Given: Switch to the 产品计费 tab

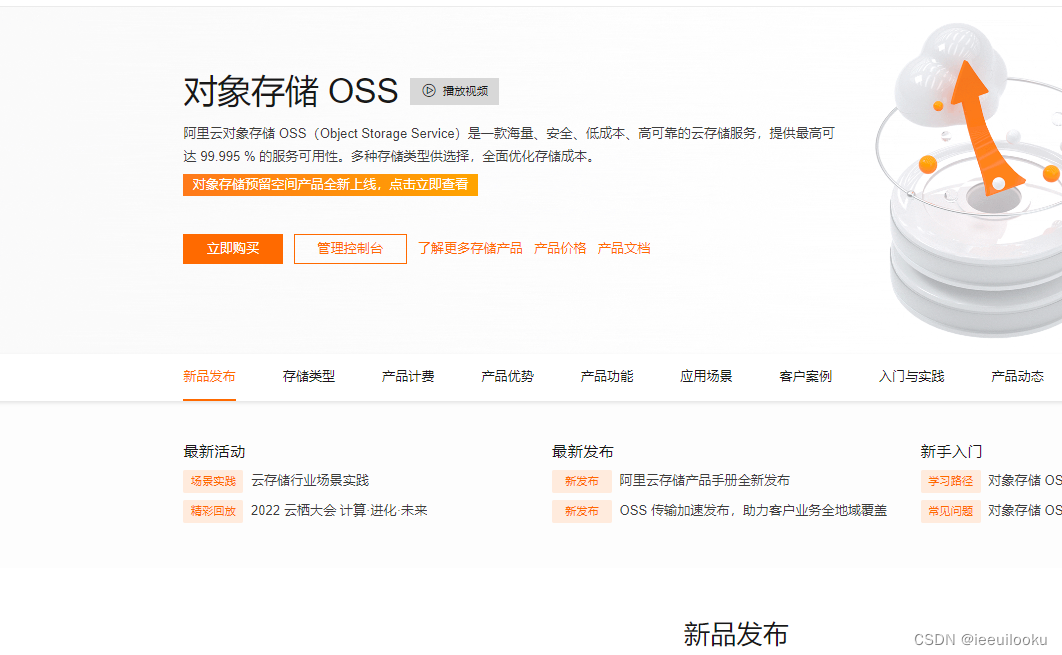Looking at the screenshot, I should tap(408, 377).
